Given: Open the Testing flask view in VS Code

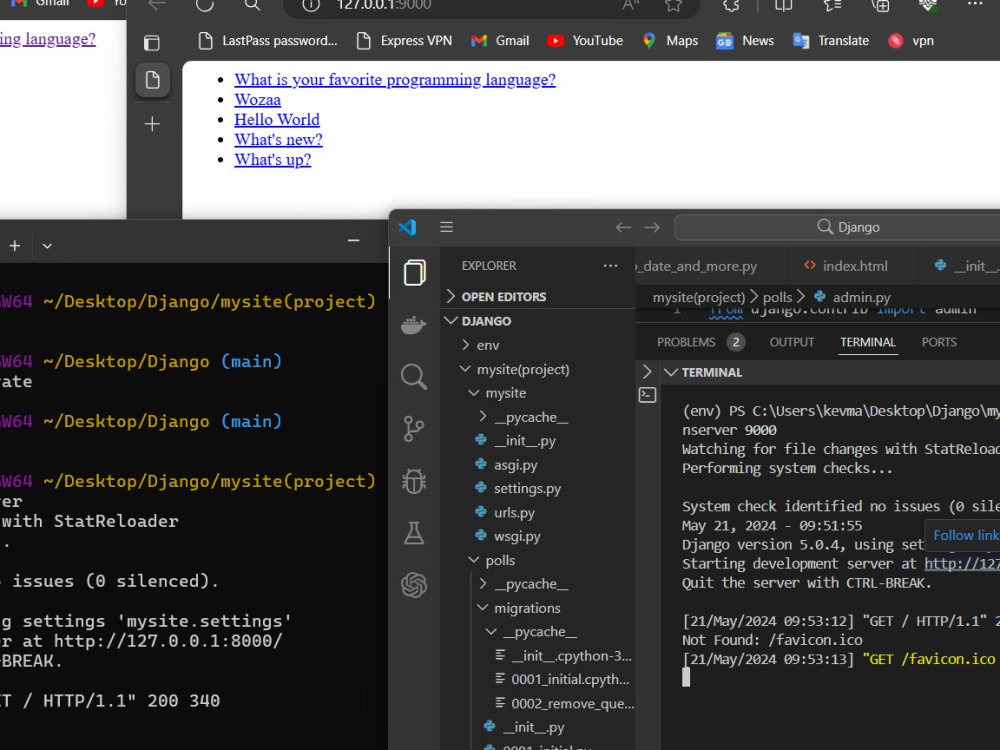Looking at the screenshot, I should (x=414, y=533).
